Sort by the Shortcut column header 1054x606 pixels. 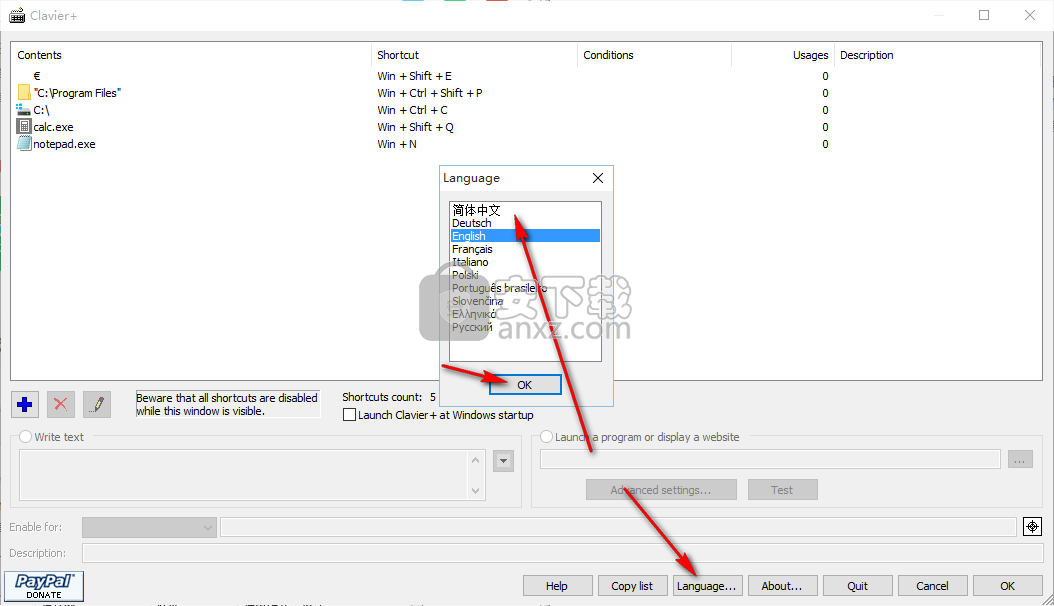coord(474,55)
